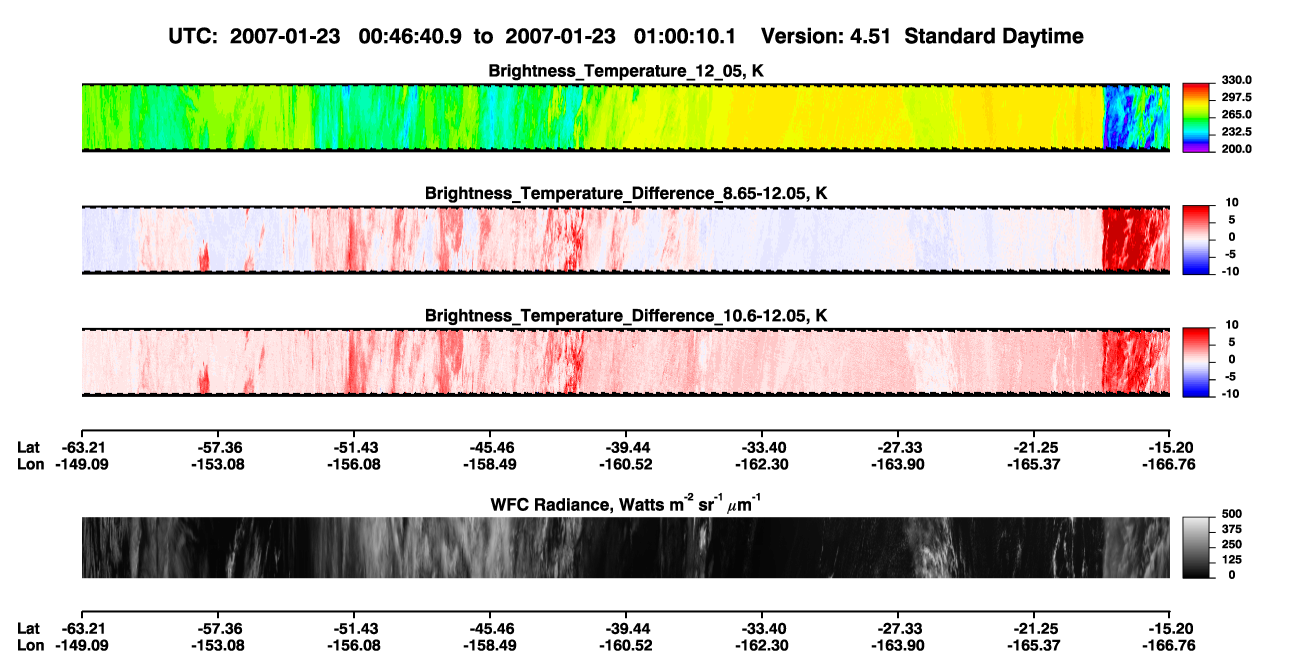Image resolution: width=1300 pixels, height=667 pixels.
Task: Click the end time '01:00:10.1' in header
Action: pyautogui.click(x=685, y=36)
